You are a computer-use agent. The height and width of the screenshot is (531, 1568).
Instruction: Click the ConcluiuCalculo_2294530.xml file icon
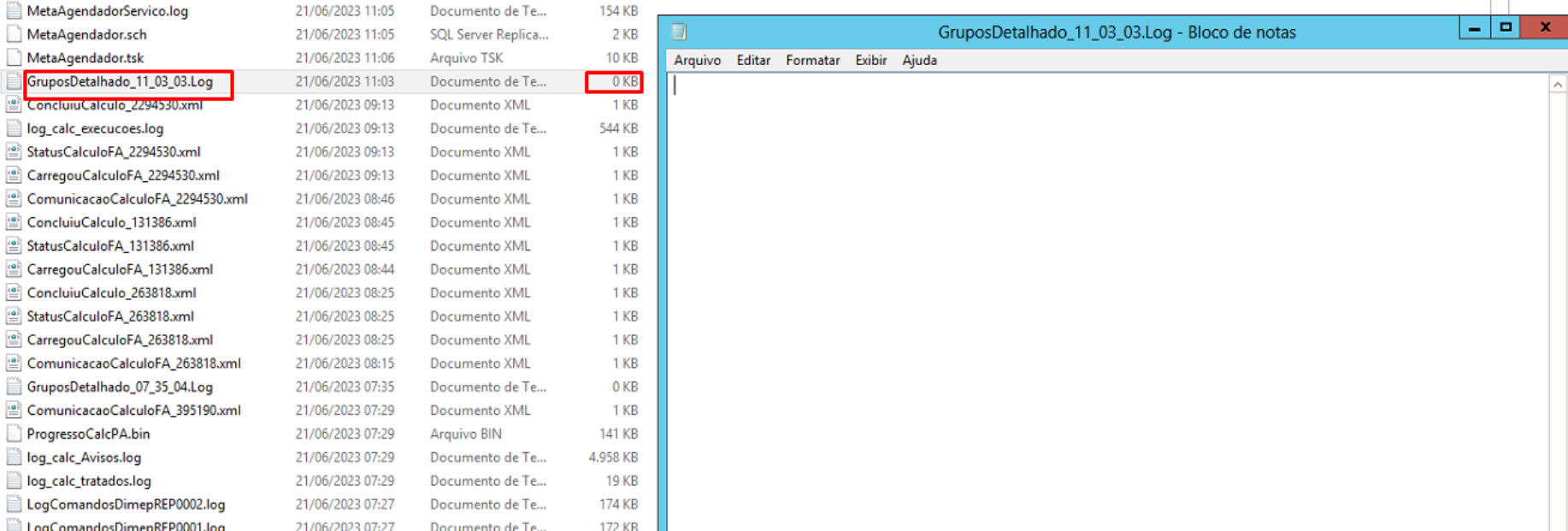click(14, 105)
